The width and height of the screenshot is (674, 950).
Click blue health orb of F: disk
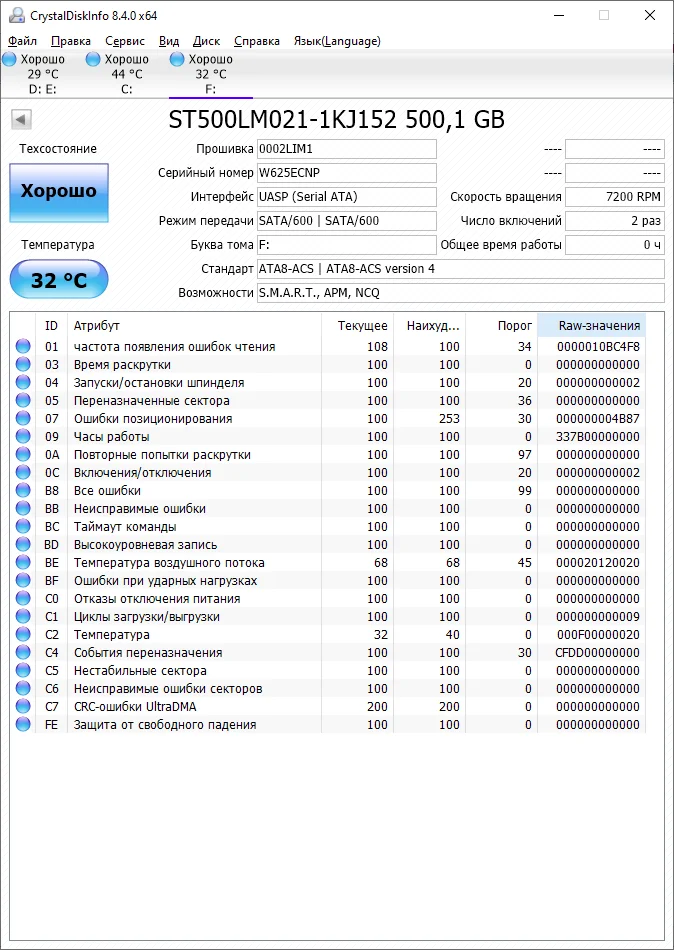click(177, 59)
